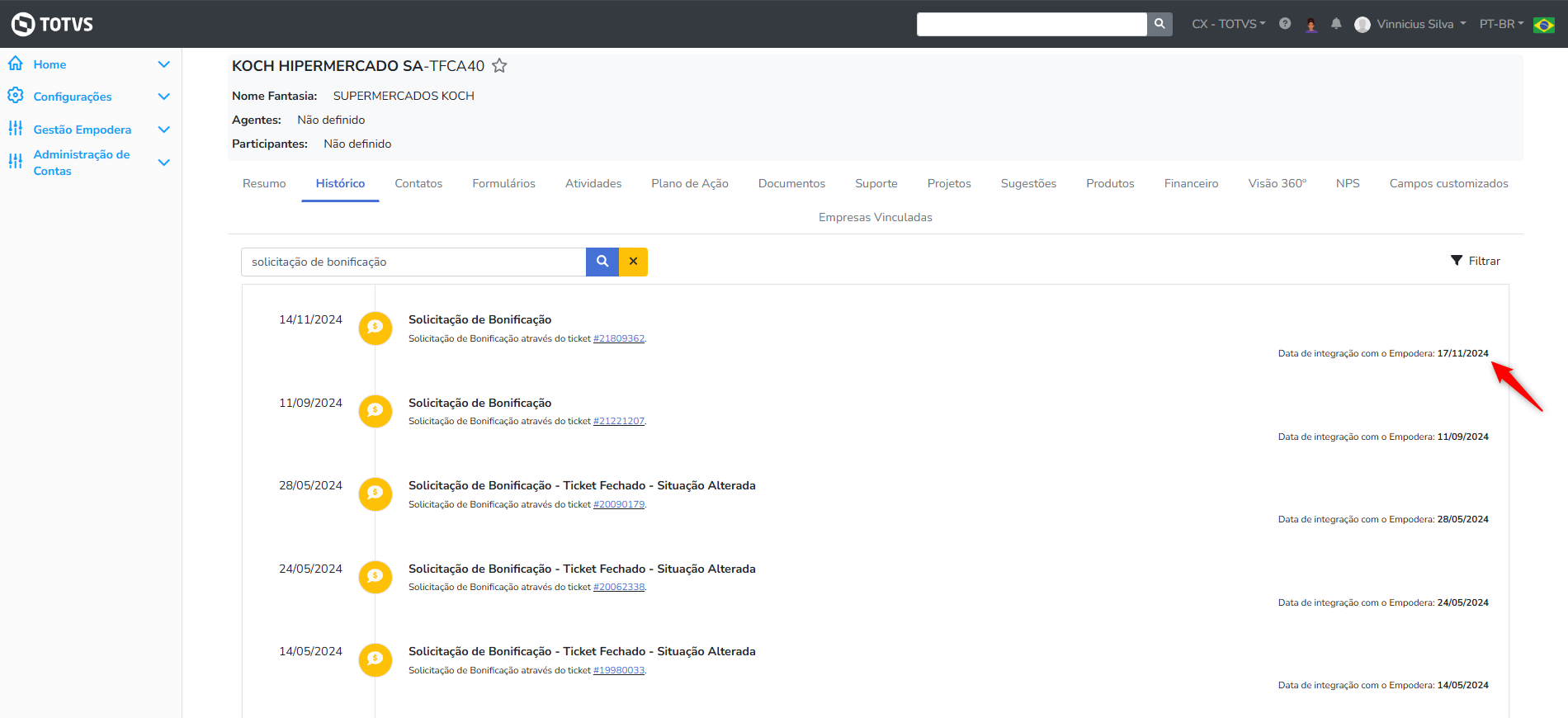Viewport: 1568px width, 718px height.
Task: Click the Gestão Empodera sliders icon
Action: (16, 128)
